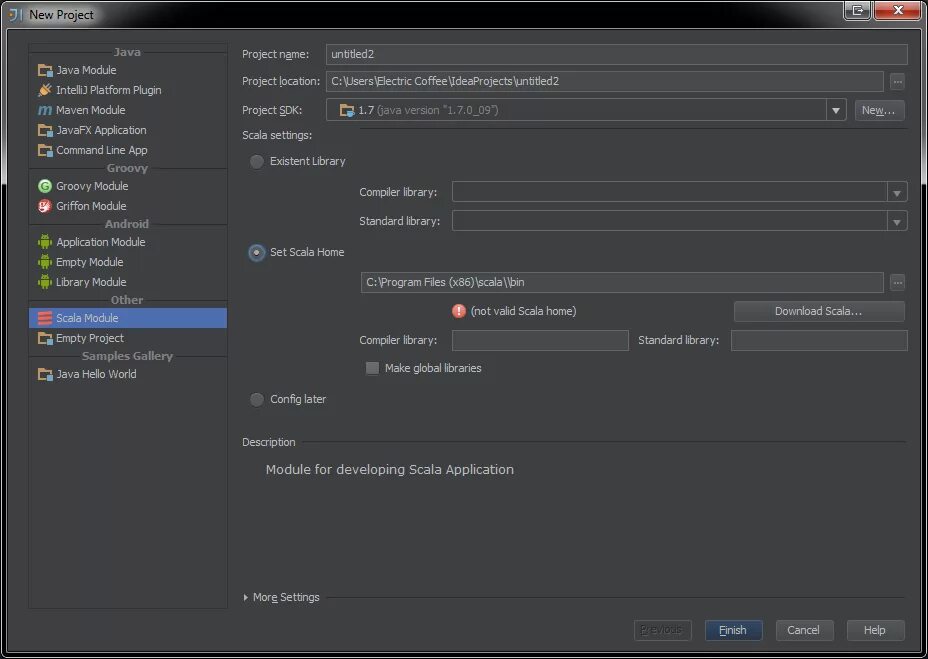Click the Scala home path field
Screen dimensions: 928x659
click(x=622, y=282)
